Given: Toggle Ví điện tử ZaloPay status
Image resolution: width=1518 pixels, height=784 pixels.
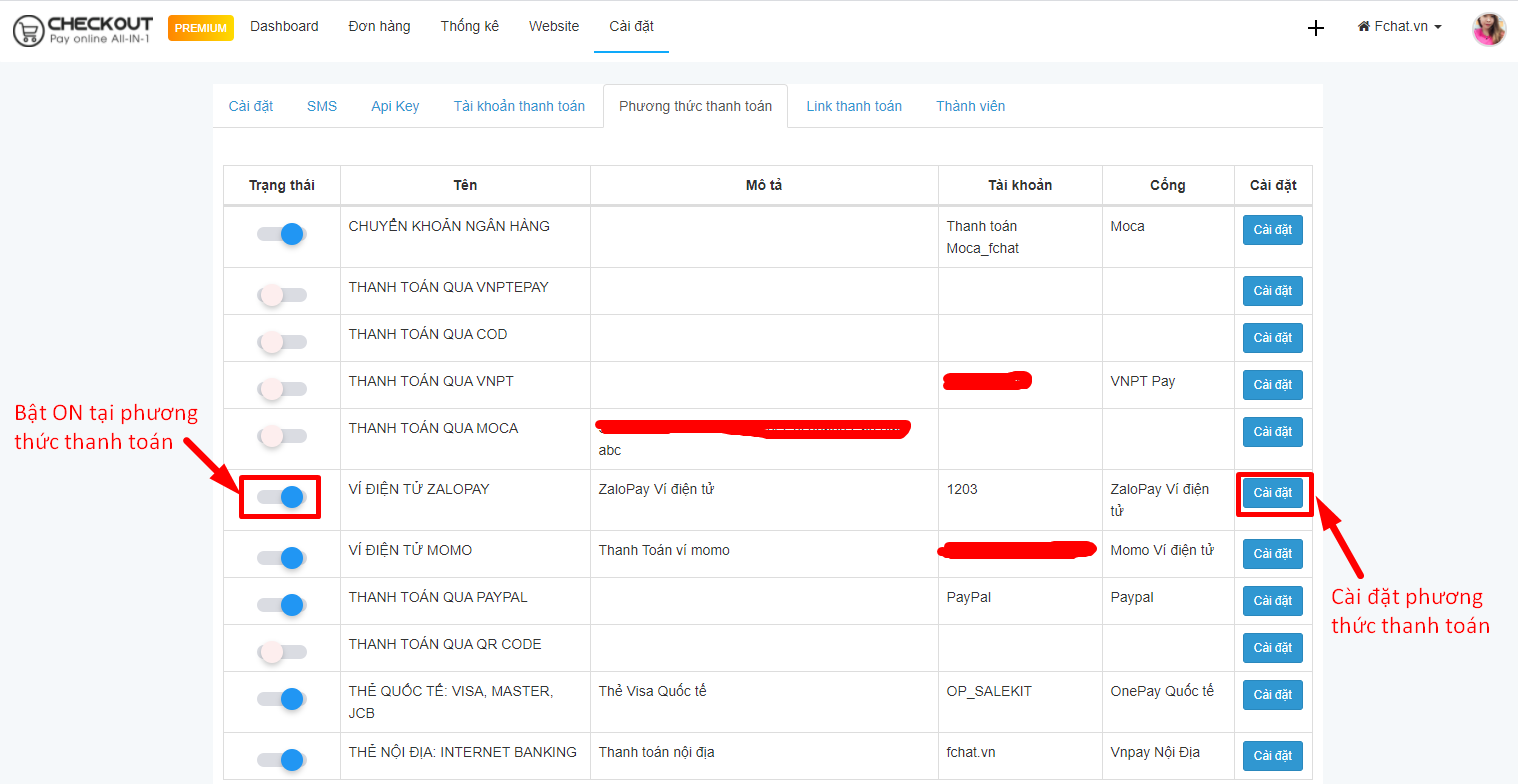Looking at the screenshot, I should pyautogui.click(x=282, y=497).
